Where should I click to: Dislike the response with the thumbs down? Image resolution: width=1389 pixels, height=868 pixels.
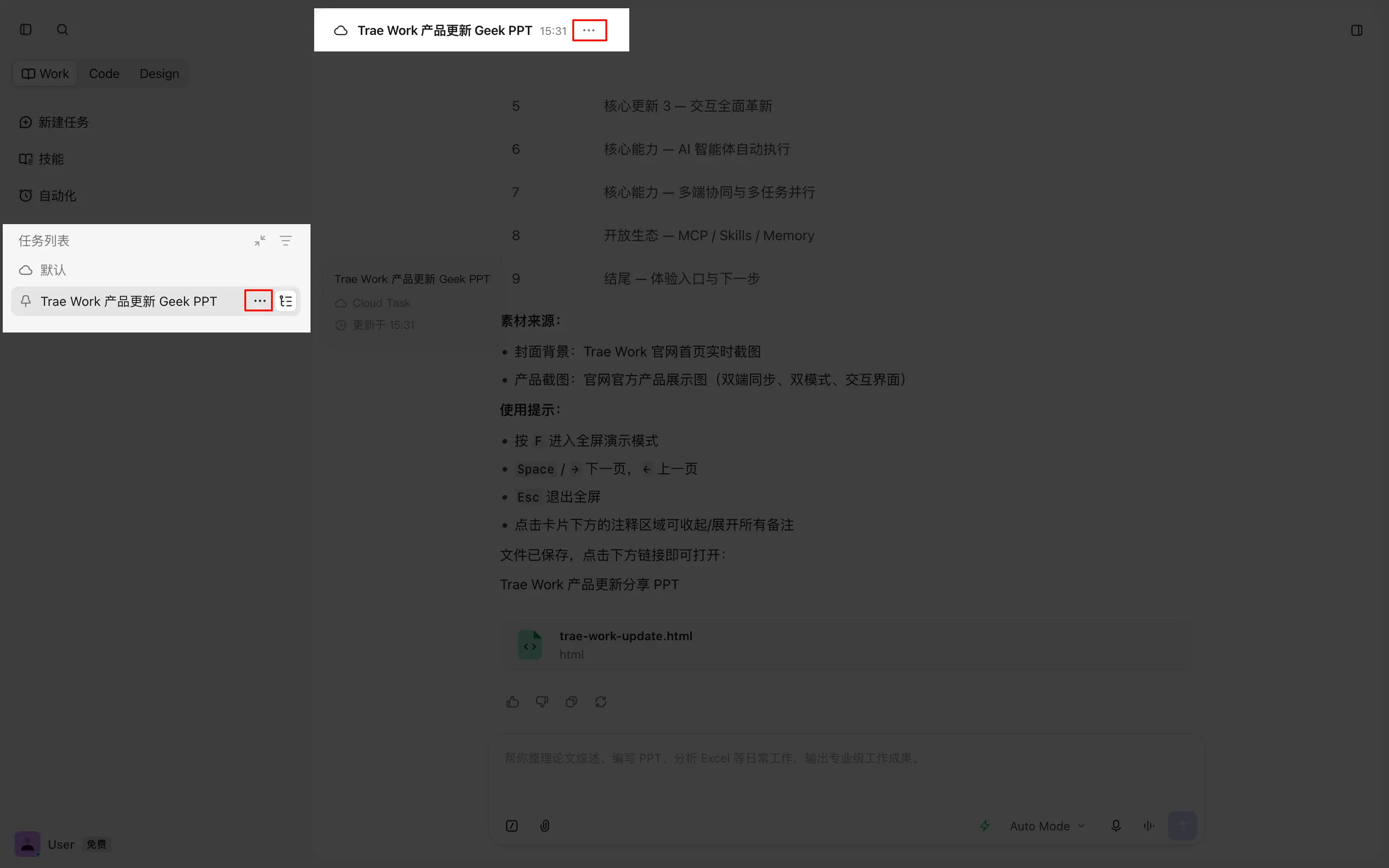[x=542, y=702]
